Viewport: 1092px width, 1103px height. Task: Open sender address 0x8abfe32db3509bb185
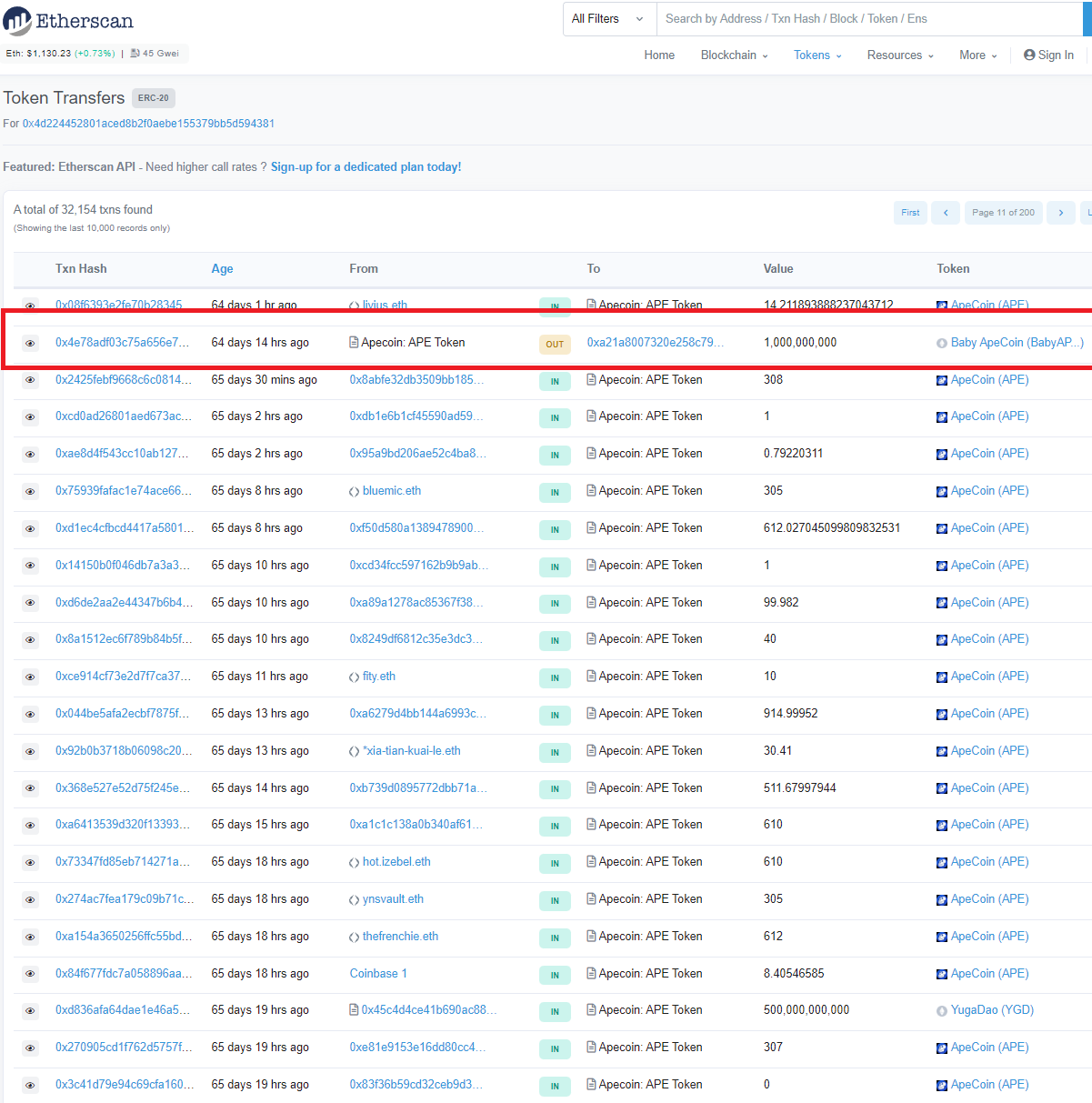[x=416, y=380]
